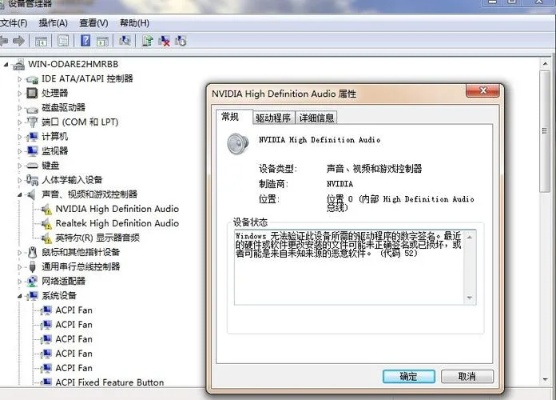Expand the 监视器 tree node
The width and height of the screenshot is (556, 400).
[20, 151]
